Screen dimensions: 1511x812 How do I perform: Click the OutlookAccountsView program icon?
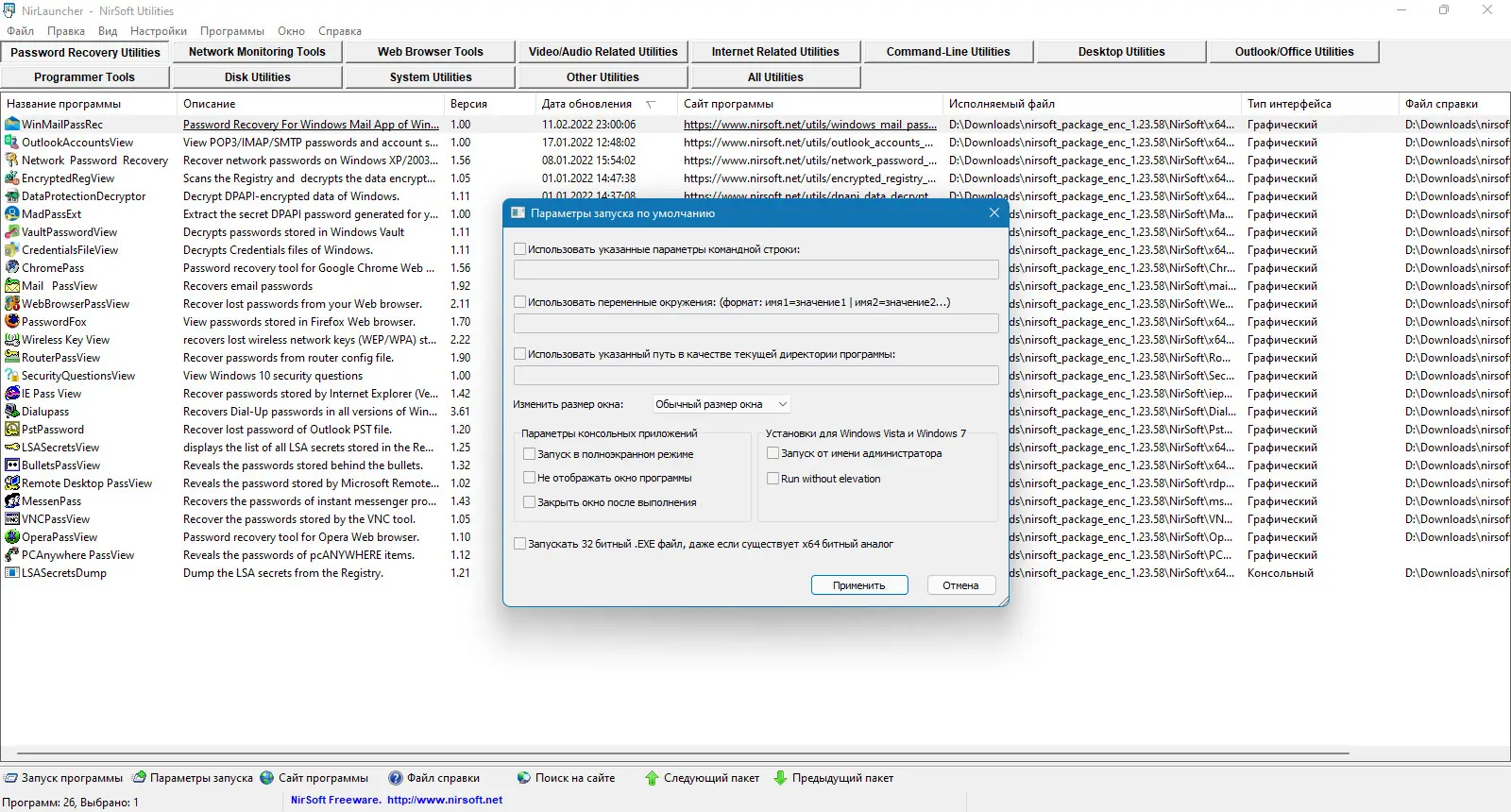(x=12, y=143)
